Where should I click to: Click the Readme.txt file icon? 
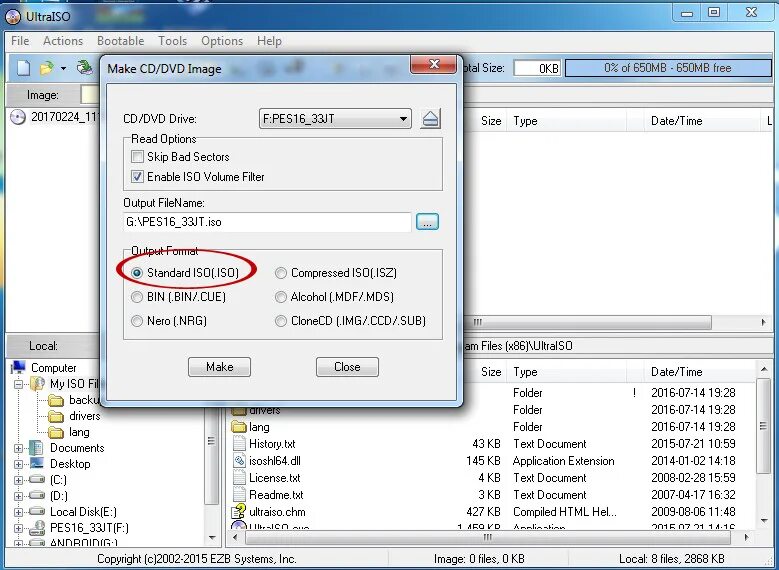point(239,494)
